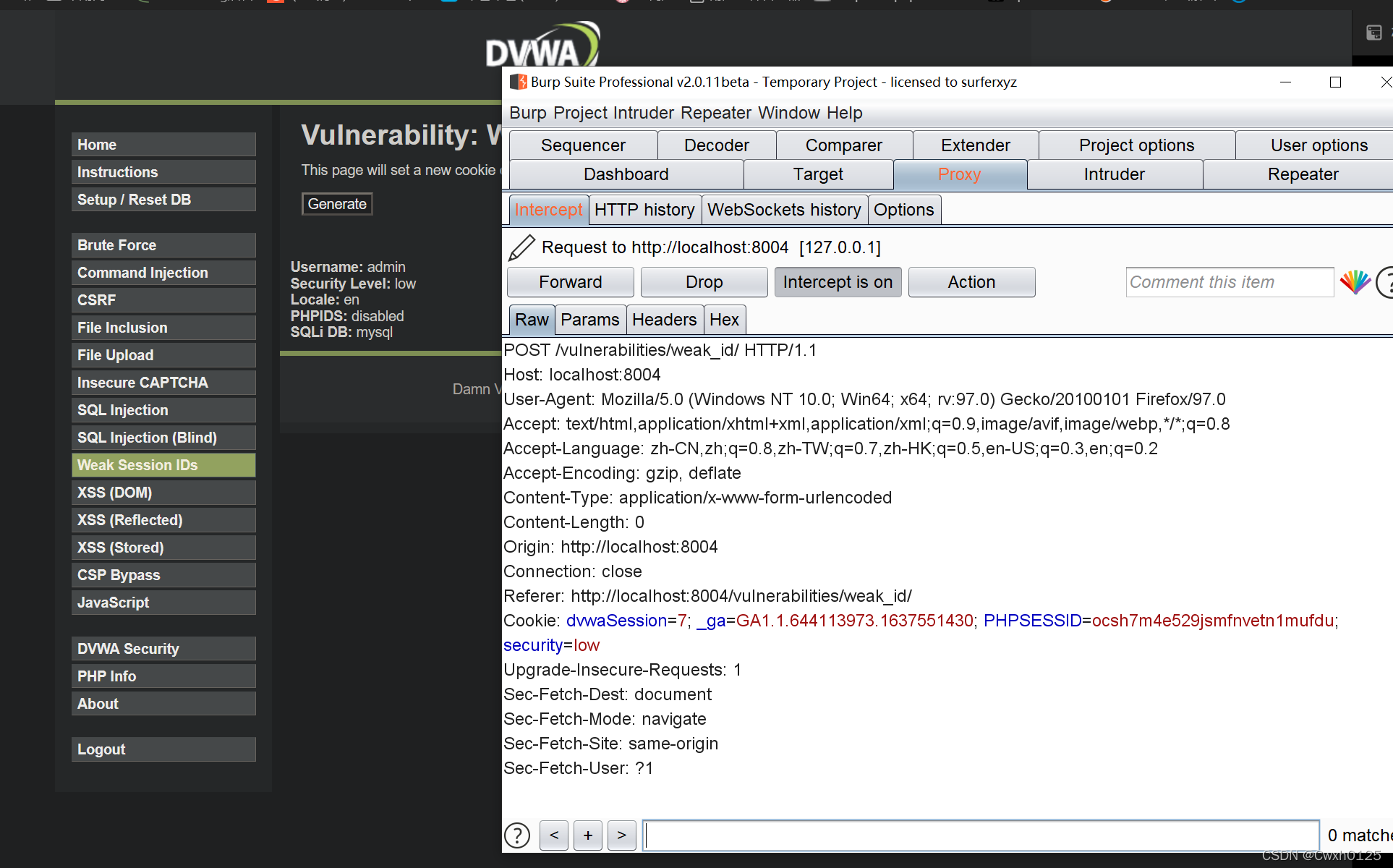Click the Burp Suite title bar logo
Screen dimensions: 1393x868
518,82
